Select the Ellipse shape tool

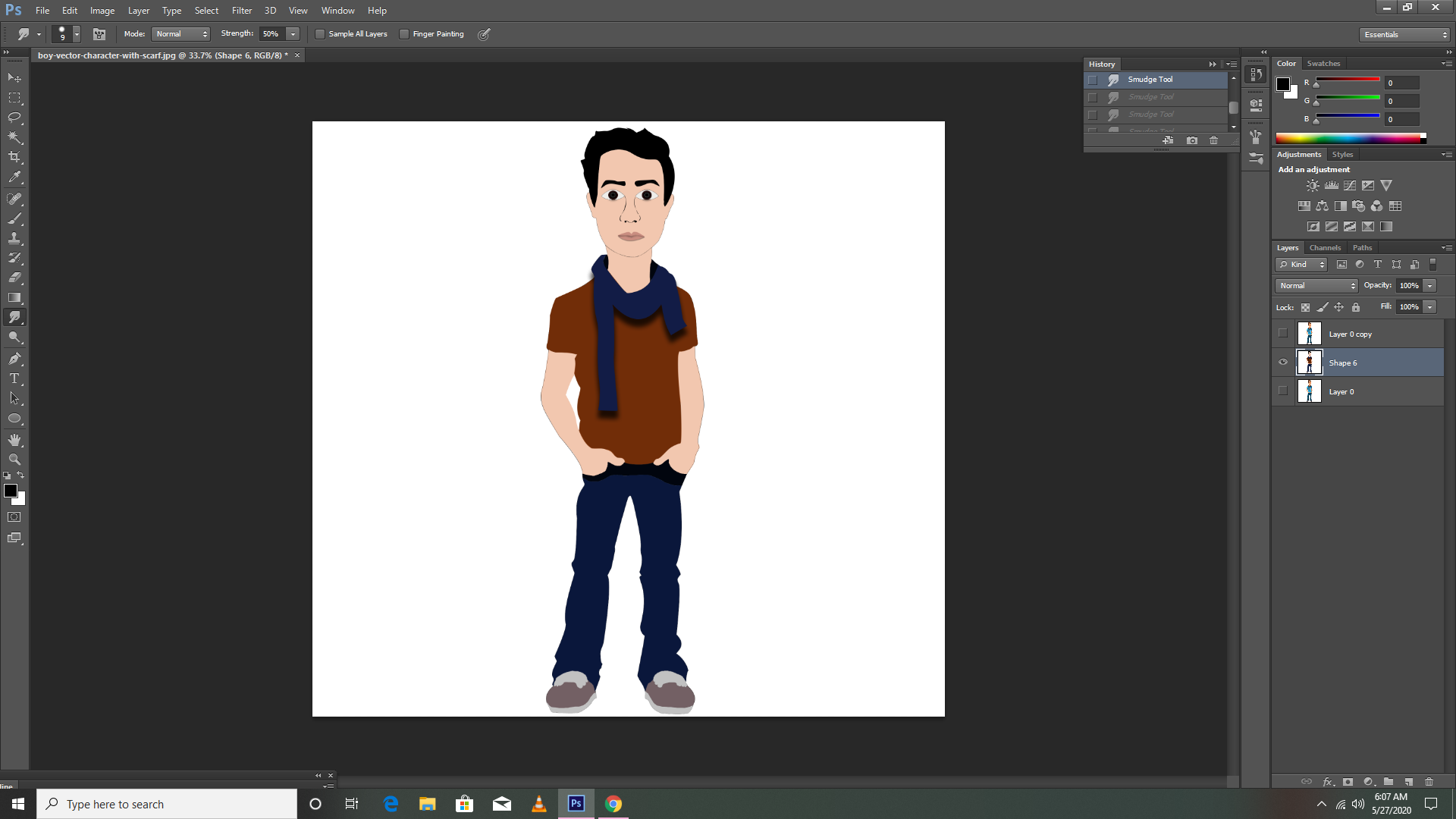click(14, 418)
